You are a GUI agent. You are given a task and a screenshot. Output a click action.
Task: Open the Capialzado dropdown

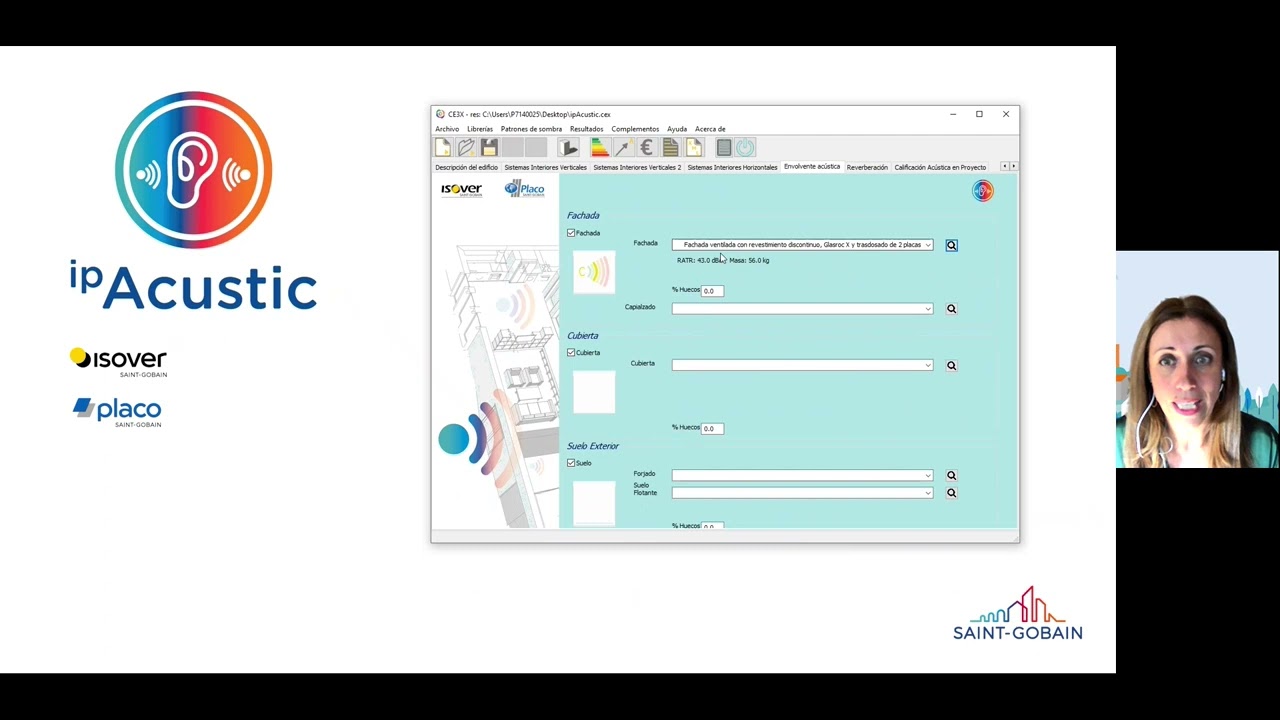(x=802, y=309)
